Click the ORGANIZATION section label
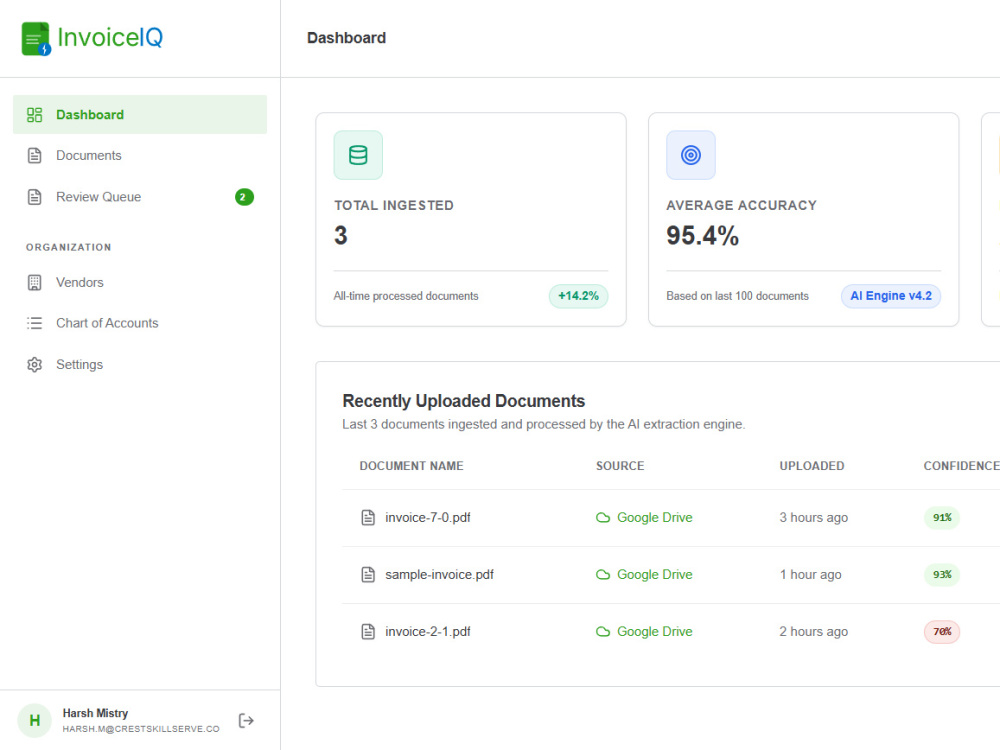The image size is (1000, 750). tap(68, 247)
